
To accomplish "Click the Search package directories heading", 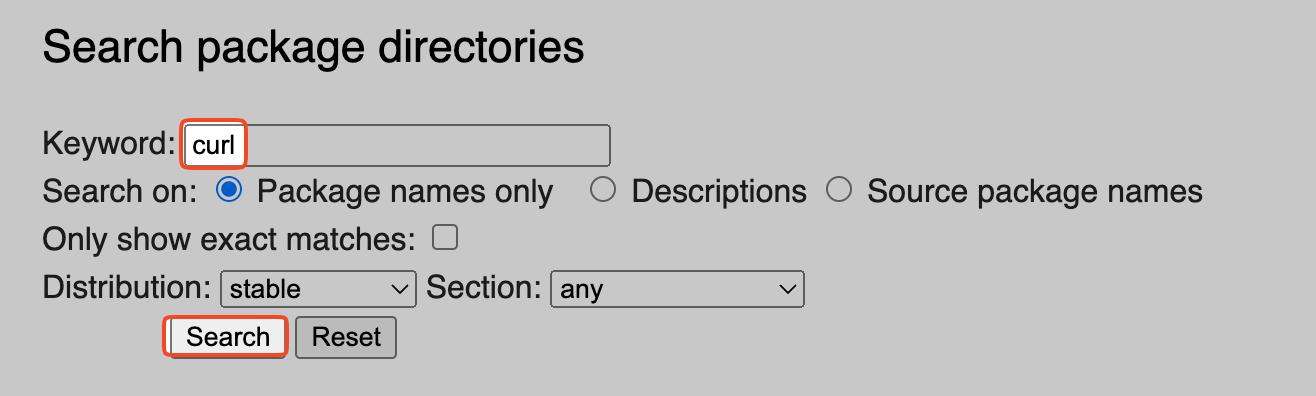I will 313,48.
